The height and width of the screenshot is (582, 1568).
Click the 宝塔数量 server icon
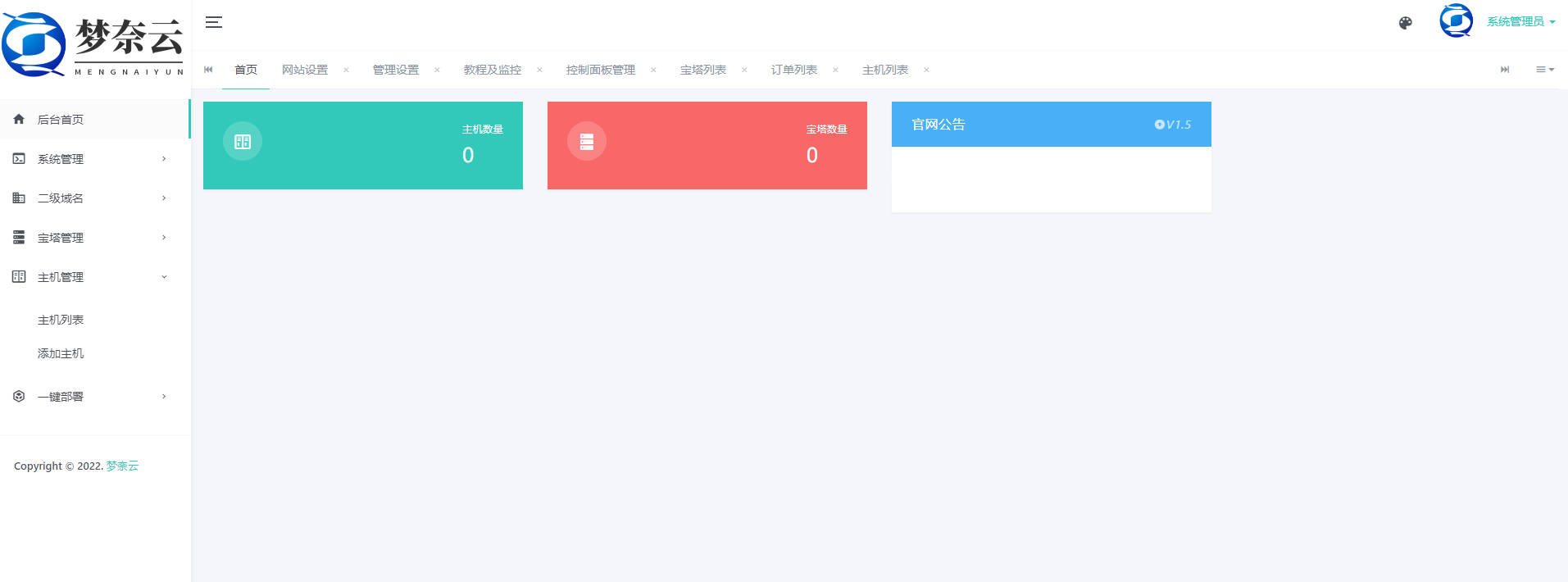587,142
